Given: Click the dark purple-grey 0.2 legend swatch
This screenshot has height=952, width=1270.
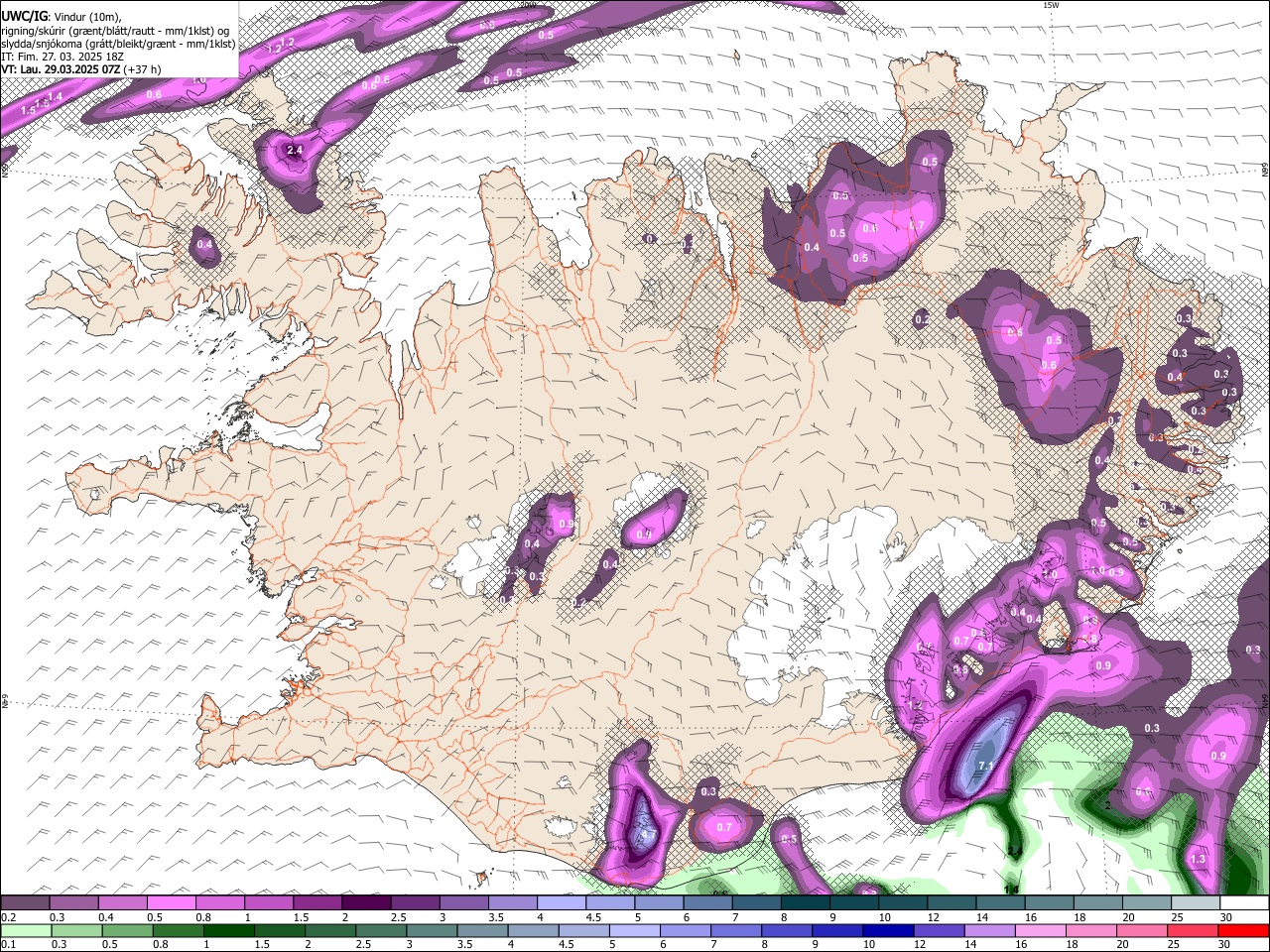Looking at the screenshot, I should 25,903.
